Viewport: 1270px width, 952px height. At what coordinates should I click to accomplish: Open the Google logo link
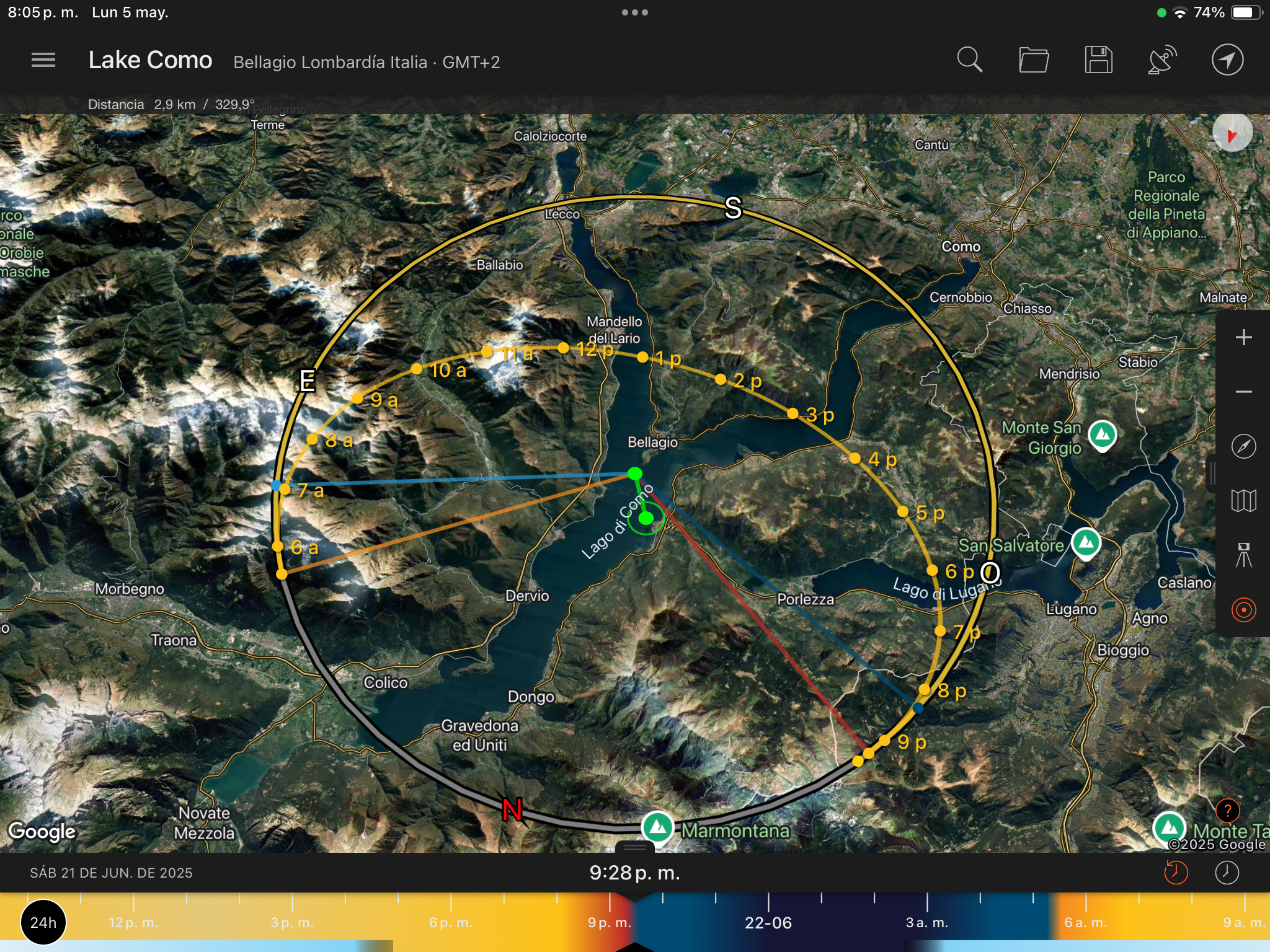point(42,831)
